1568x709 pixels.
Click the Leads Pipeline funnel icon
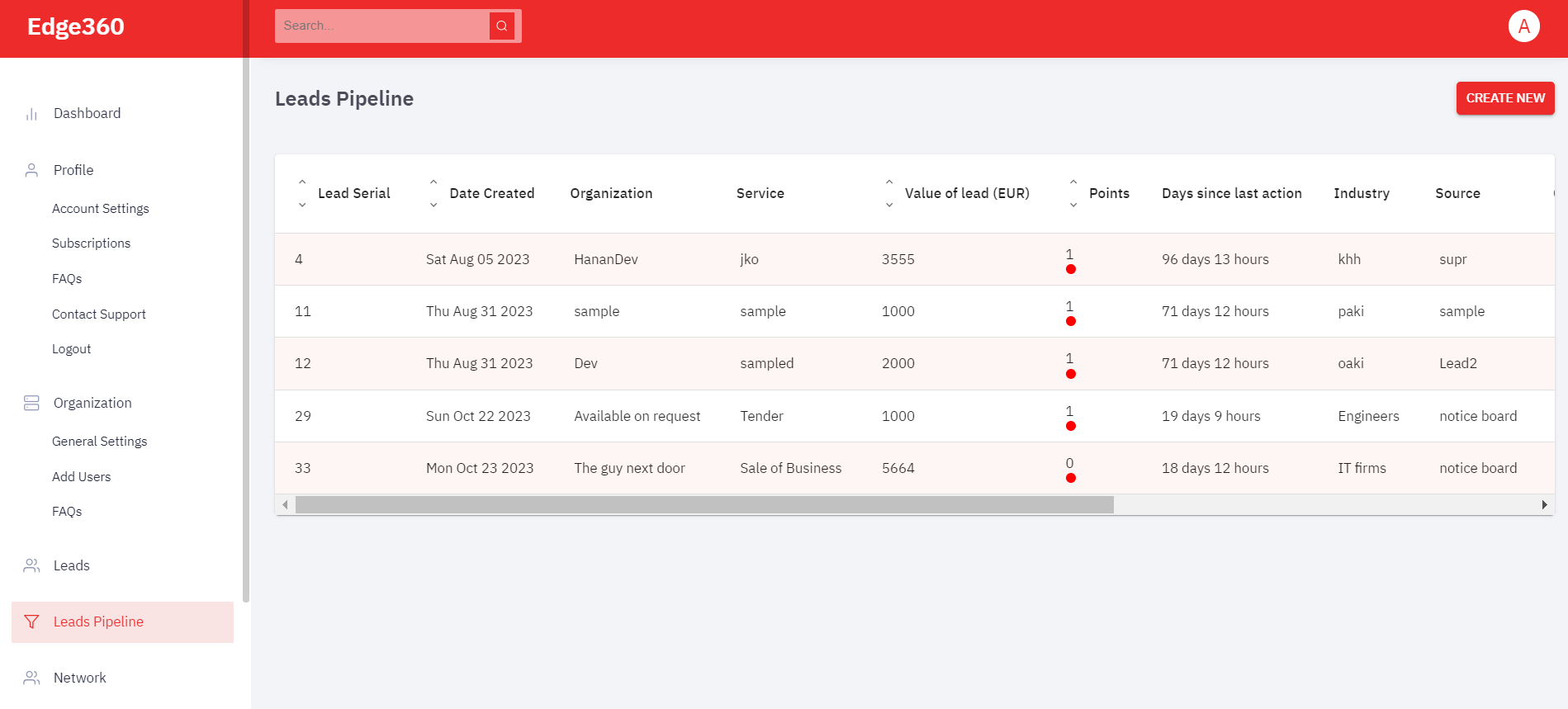[31, 622]
